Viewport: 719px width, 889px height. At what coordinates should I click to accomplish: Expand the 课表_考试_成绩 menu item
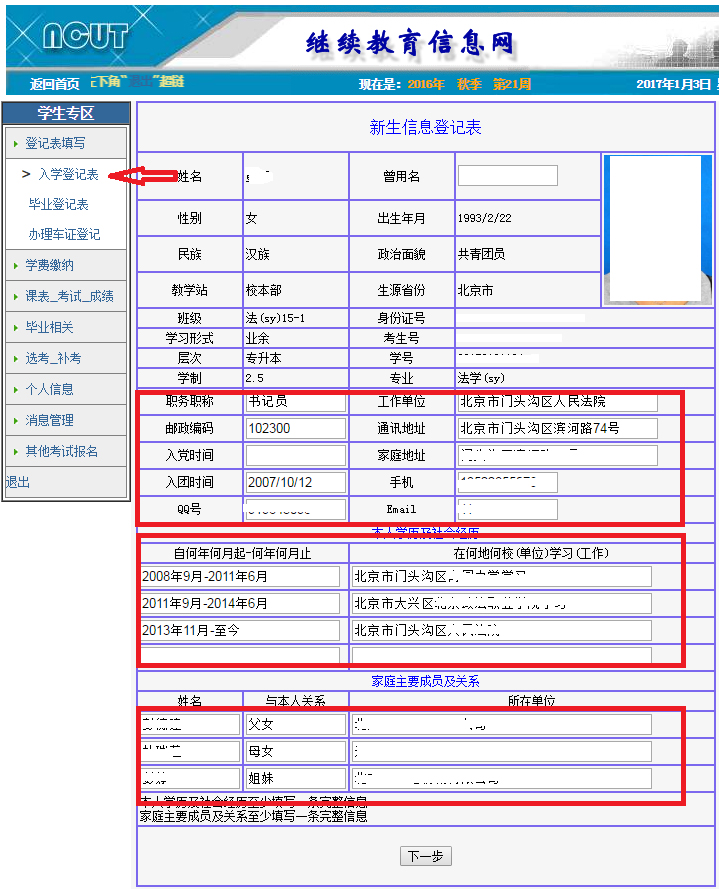[69, 296]
